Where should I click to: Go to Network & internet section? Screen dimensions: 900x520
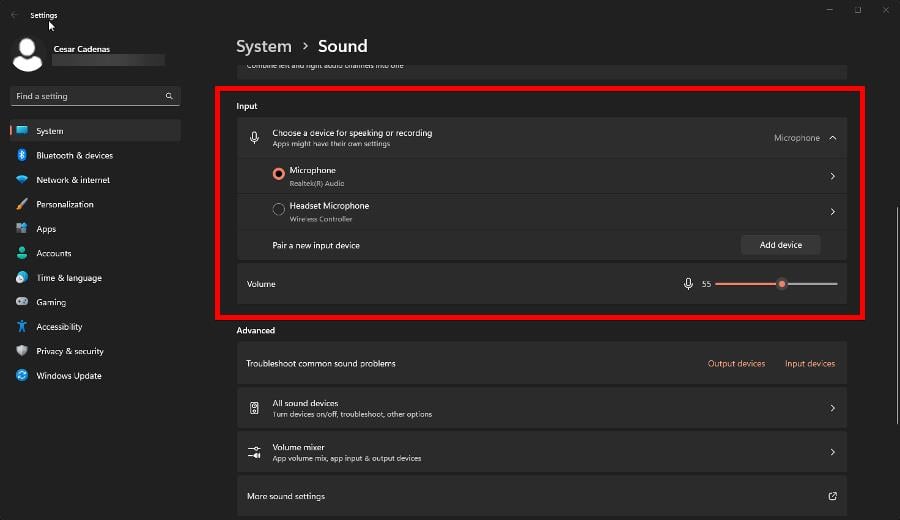click(x=95, y=180)
